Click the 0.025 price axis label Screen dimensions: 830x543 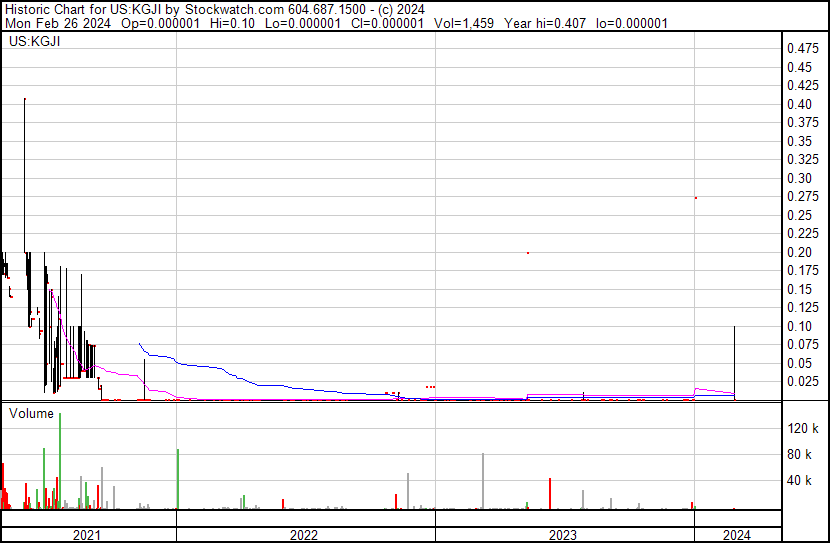click(x=802, y=382)
